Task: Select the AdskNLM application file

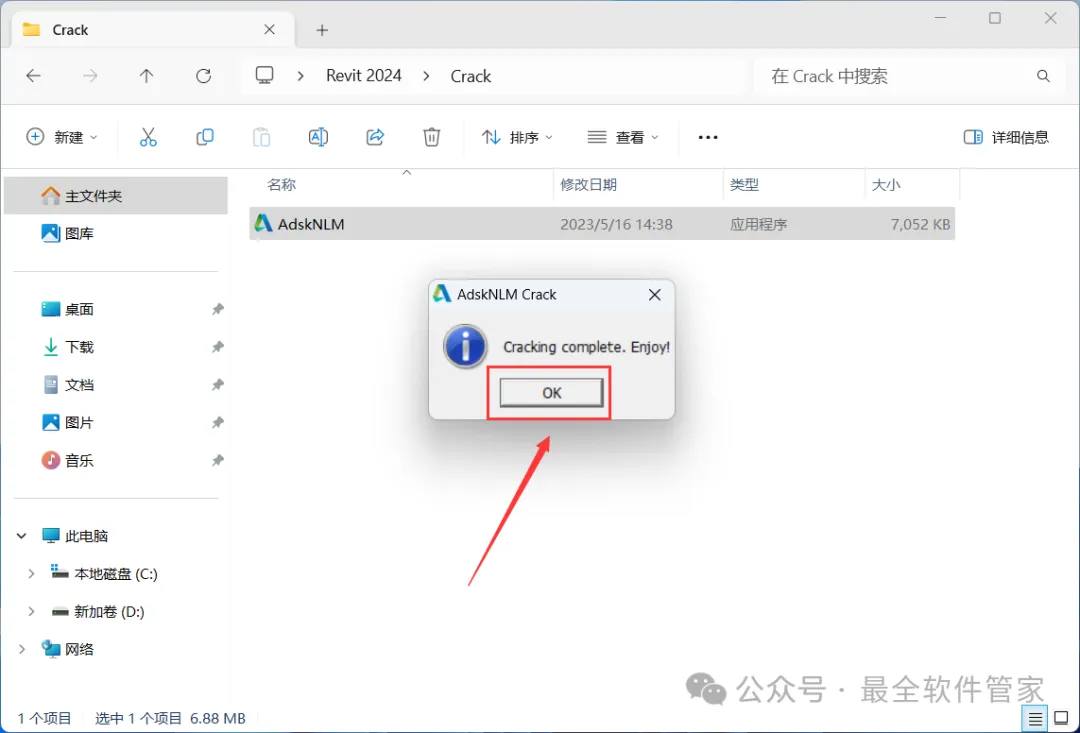Action: click(602, 224)
